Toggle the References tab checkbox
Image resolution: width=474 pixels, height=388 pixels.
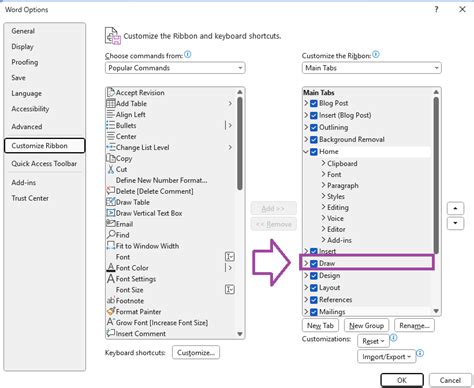(314, 300)
